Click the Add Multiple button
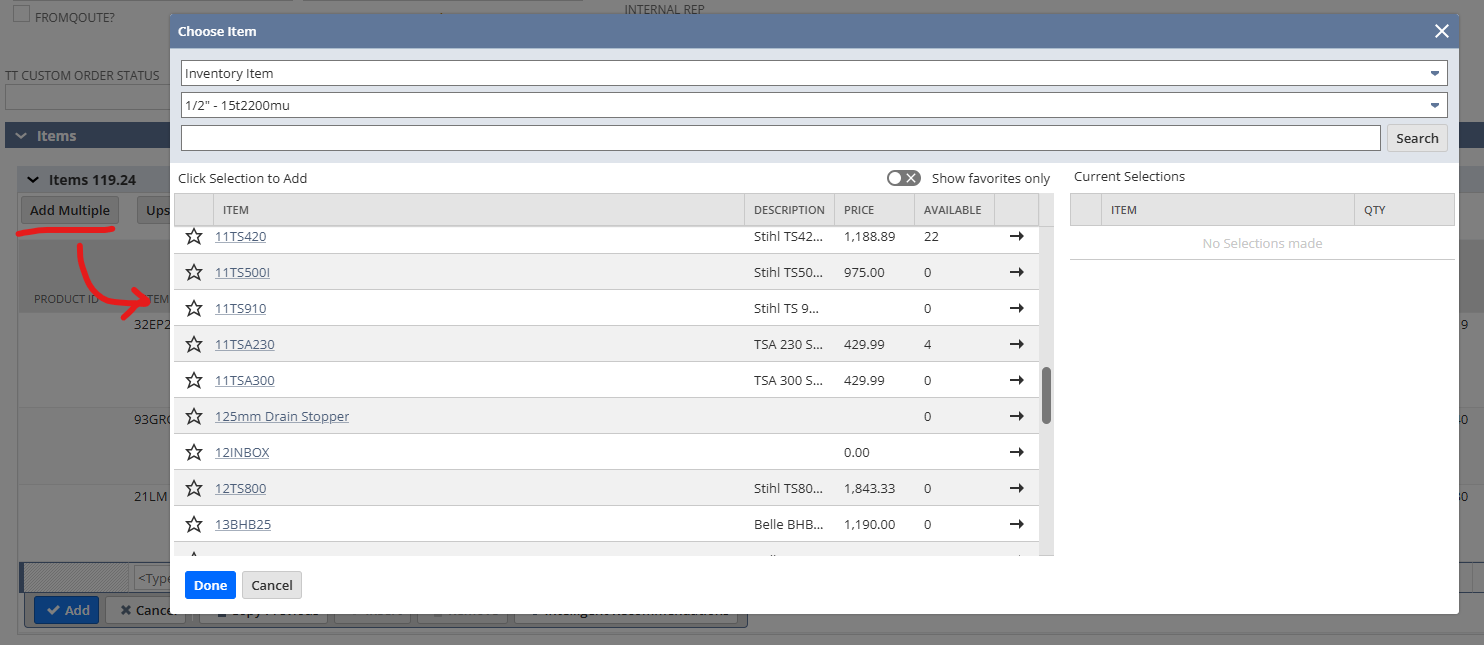 70,210
